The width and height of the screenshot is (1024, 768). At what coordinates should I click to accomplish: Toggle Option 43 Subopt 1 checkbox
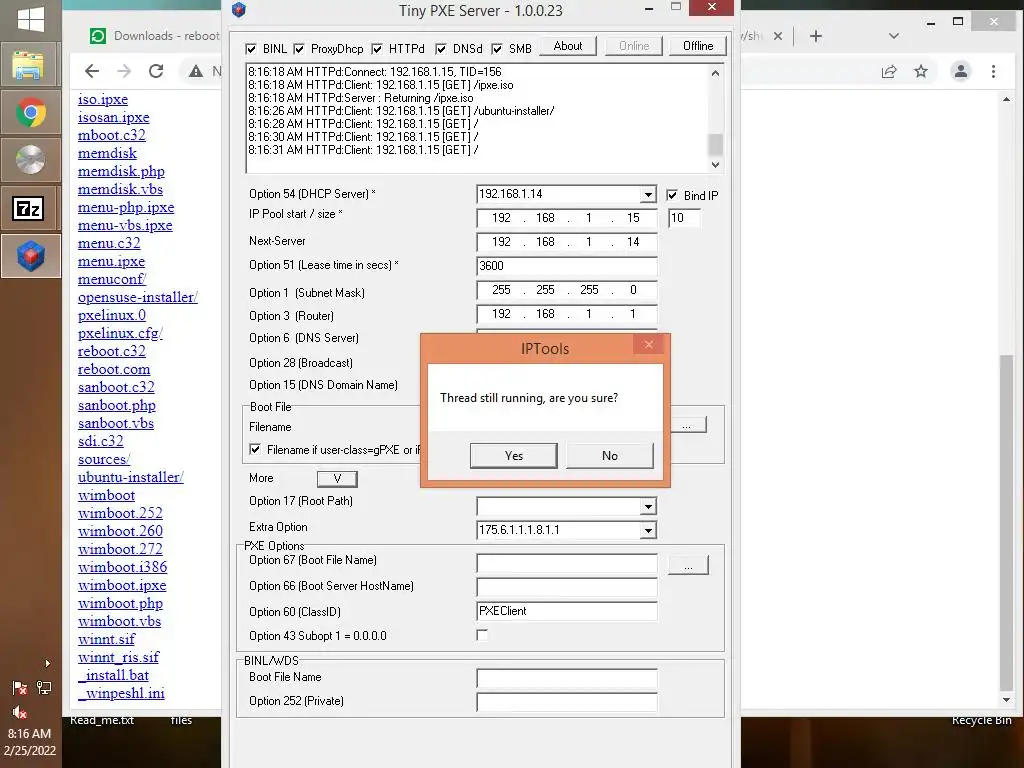[x=482, y=635]
